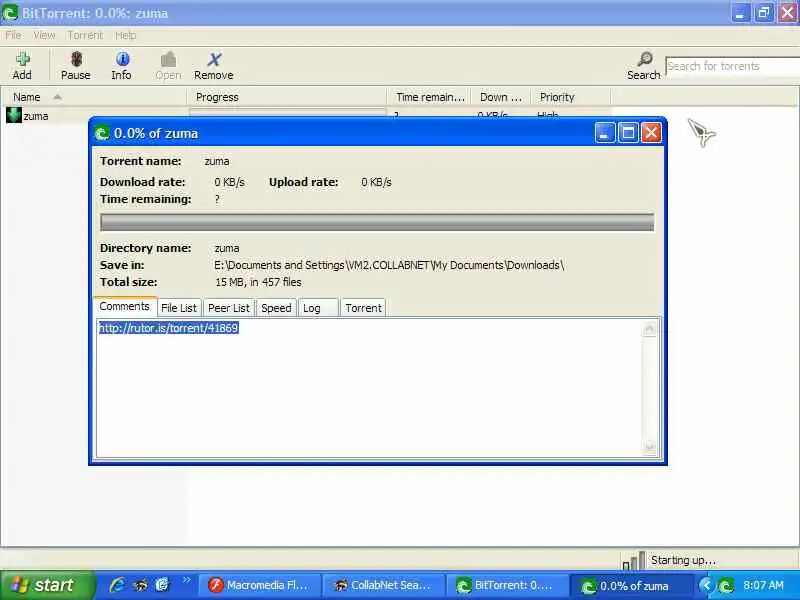Click the Open folder toolbar icon
This screenshot has height=600, width=800.
pos(168,59)
